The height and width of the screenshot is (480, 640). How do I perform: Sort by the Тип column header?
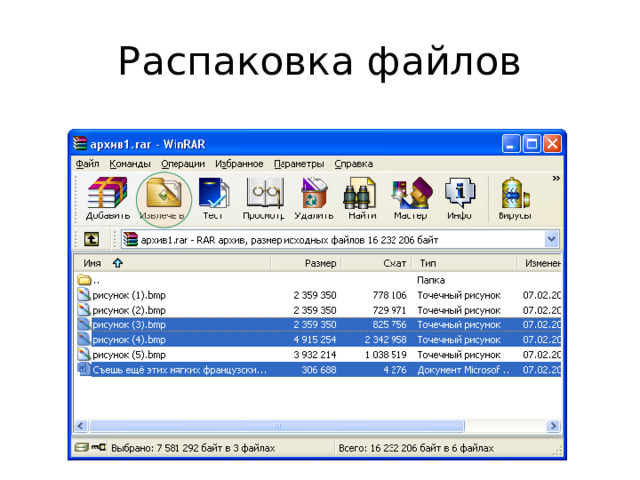pyautogui.click(x=465, y=263)
